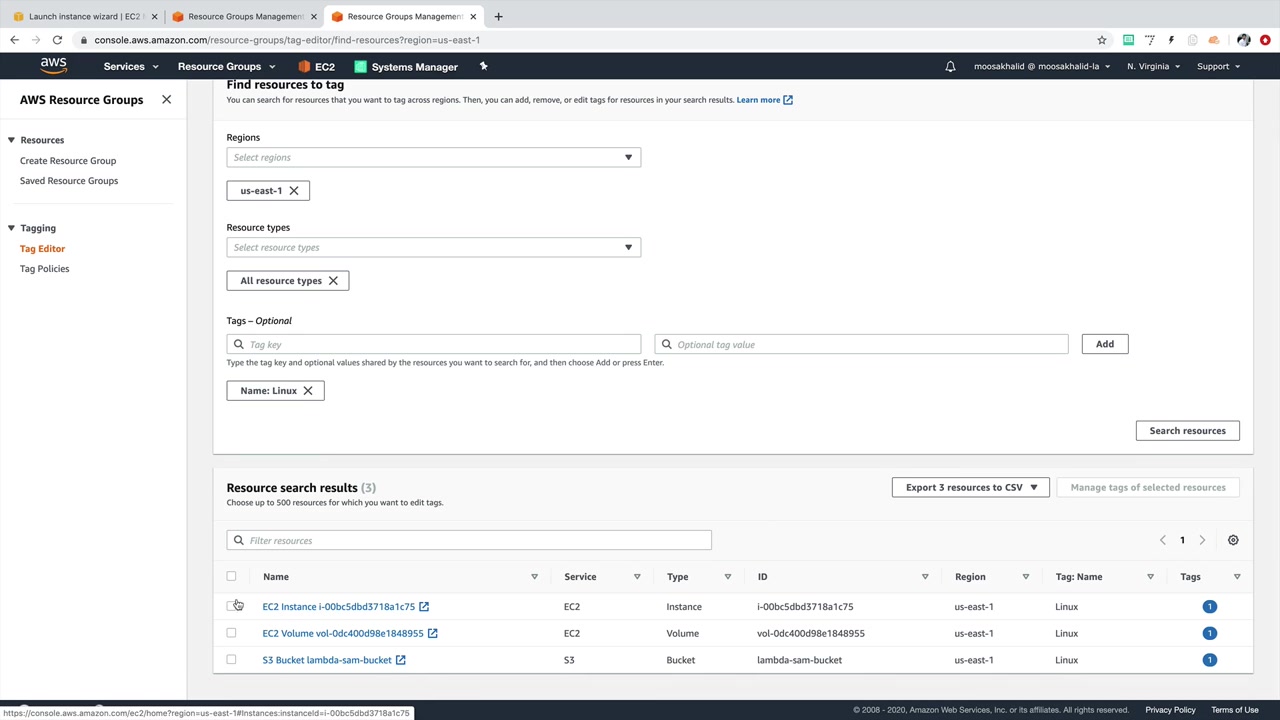Open EC2 Instance i-00bc5dbd3718a1c75 link
The width and height of the screenshot is (1280, 720).
(x=345, y=607)
